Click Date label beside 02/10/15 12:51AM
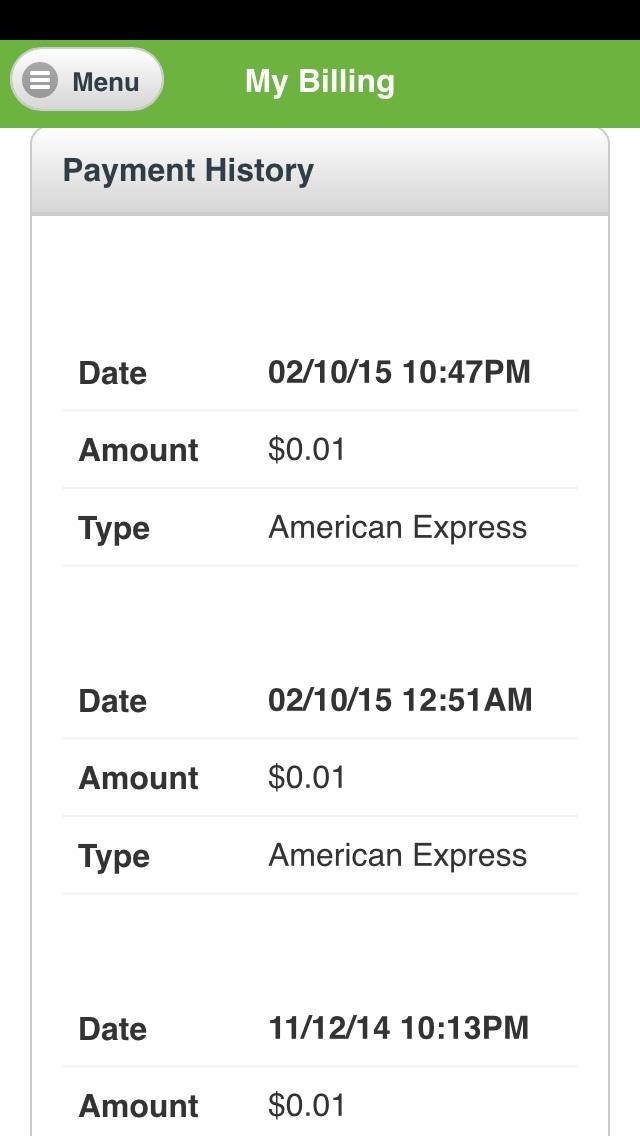640x1136 pixels. point(113,701)
